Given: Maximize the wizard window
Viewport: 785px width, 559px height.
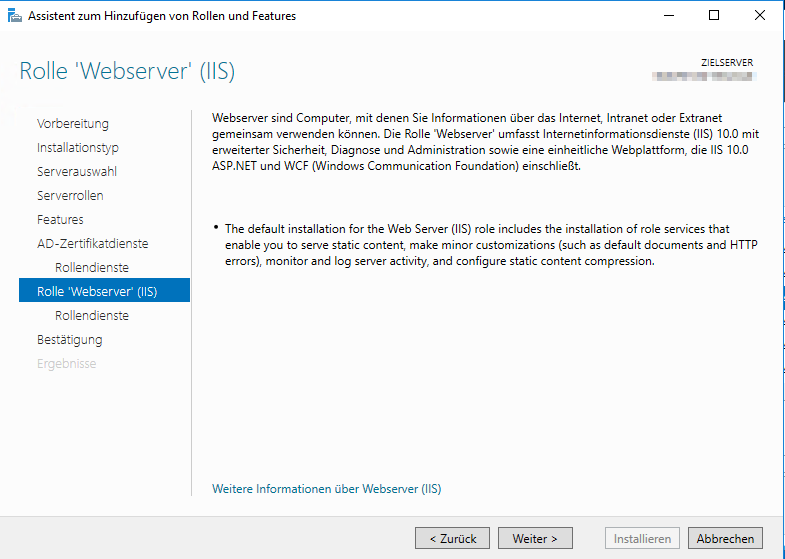Looking at the screenshot, I should tap(714, 16).
